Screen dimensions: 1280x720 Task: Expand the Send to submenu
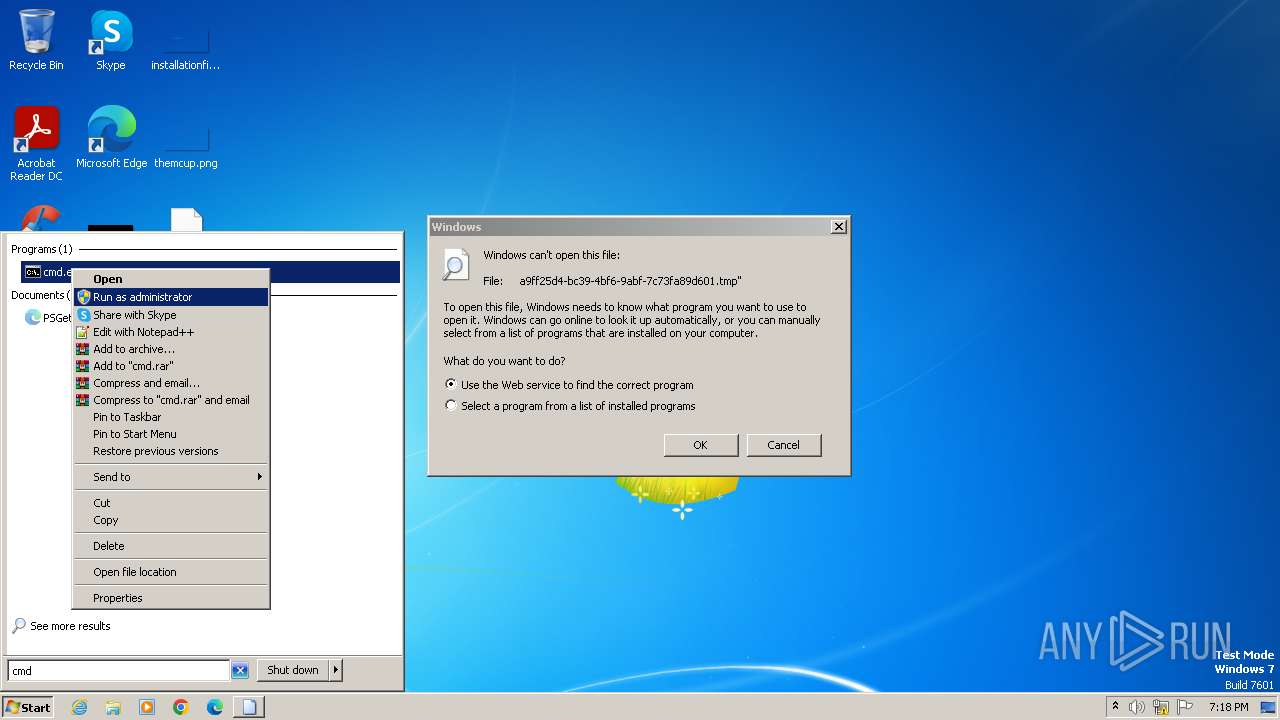click(x=171, y=477)
